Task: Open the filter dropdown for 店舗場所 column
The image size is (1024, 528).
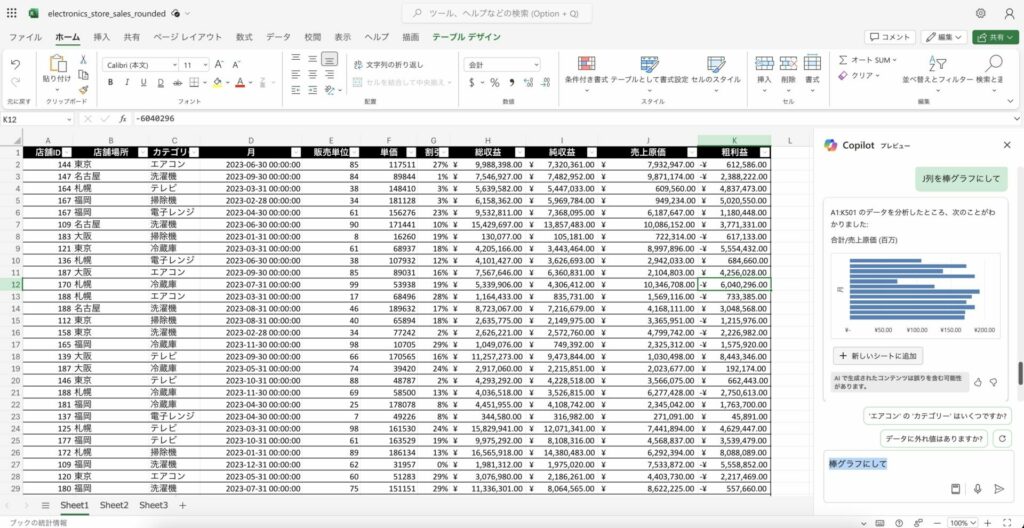Action: (142, 152)
